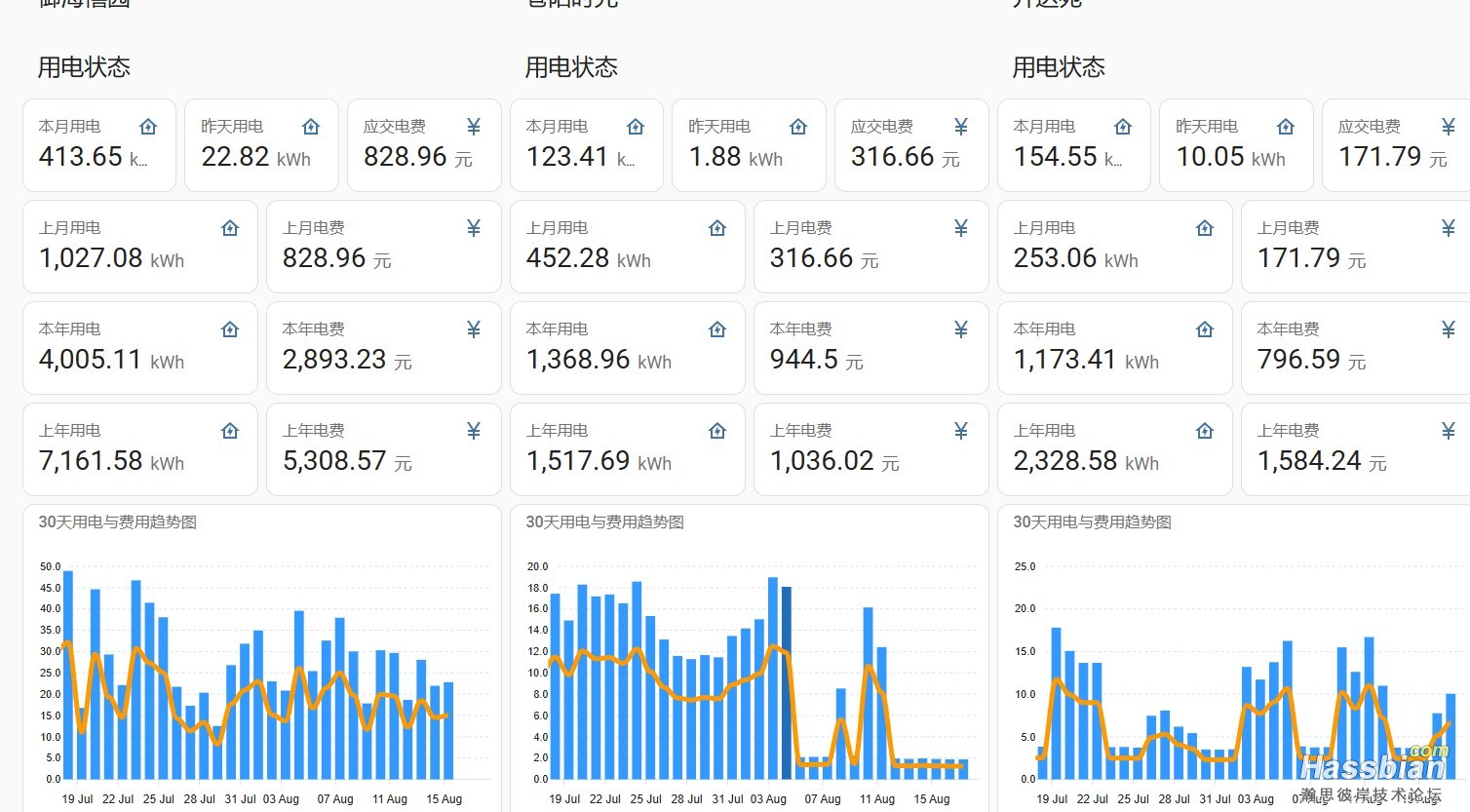This screenshot has width=1470, height=812.
Task: Select the 1,173.41 kWh 本年用电 value
Action: click(1086, 360)
